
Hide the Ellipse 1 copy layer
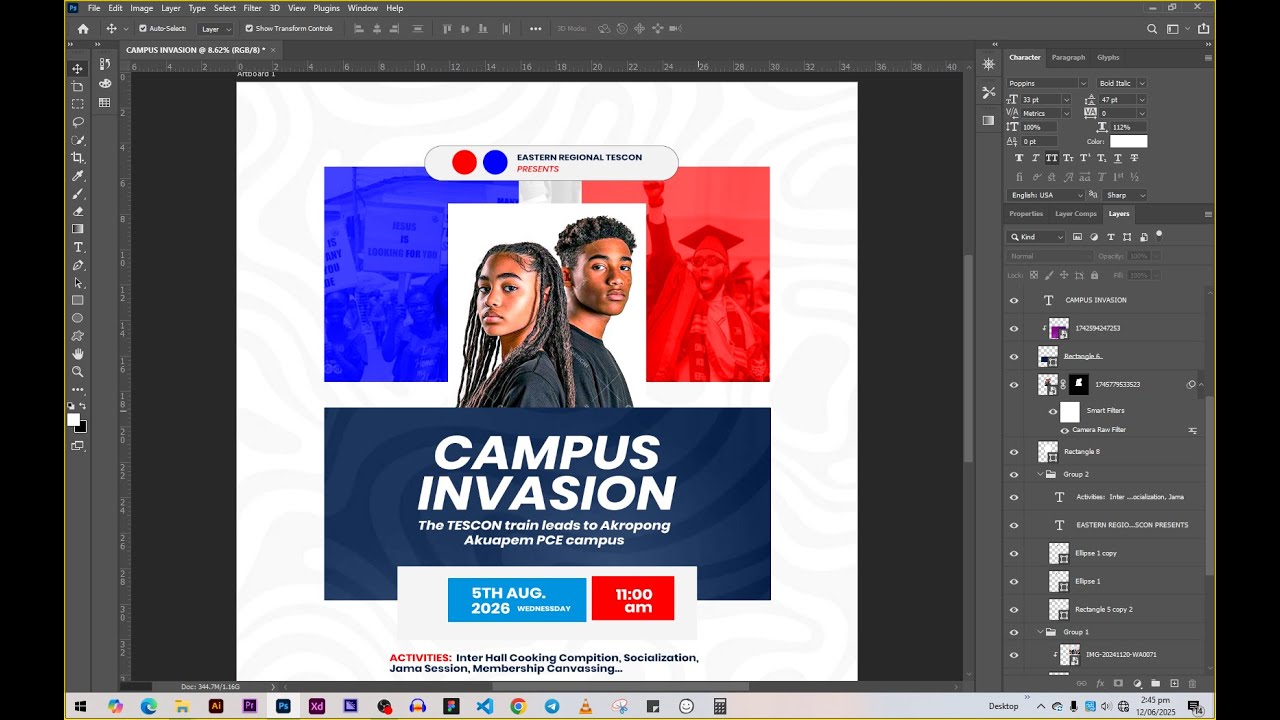(x=1014, y=553)
